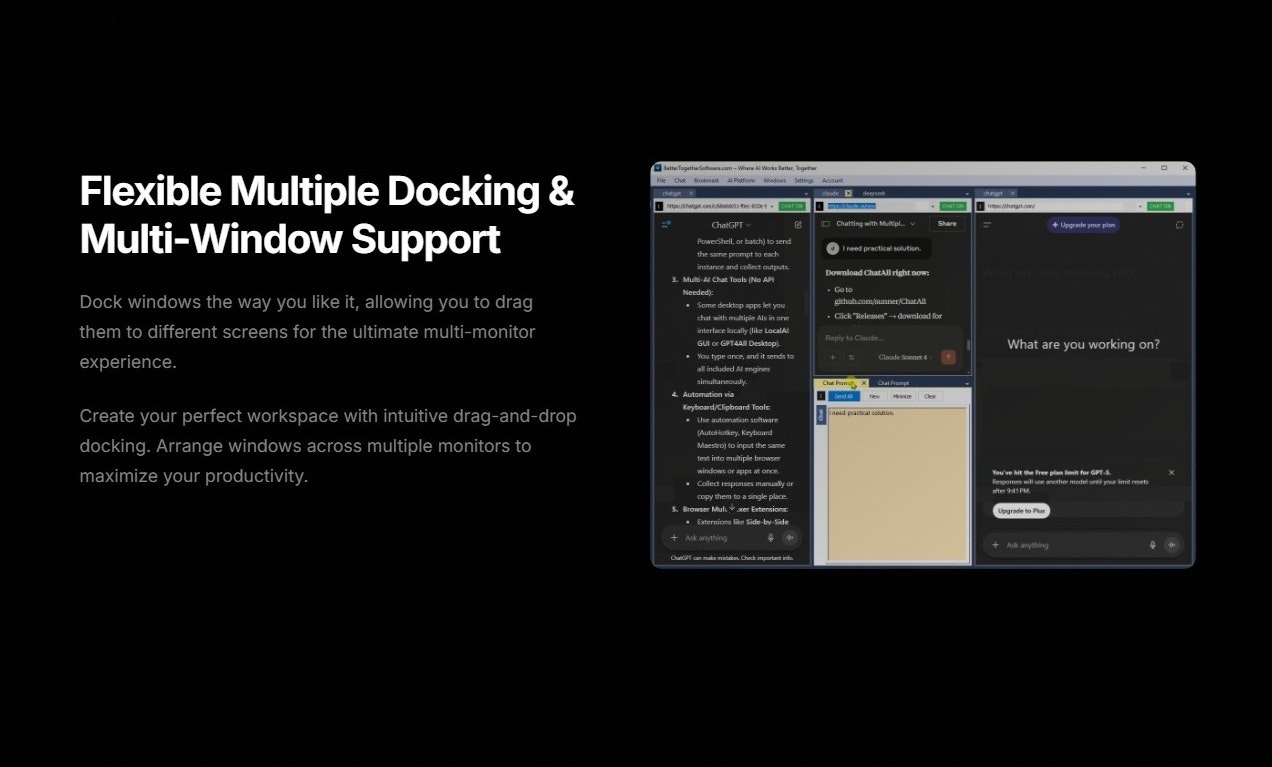Toggle temporary chat icon in right ChatGPT
This screenshot has height=767, width=1272.
[1179, 225]
